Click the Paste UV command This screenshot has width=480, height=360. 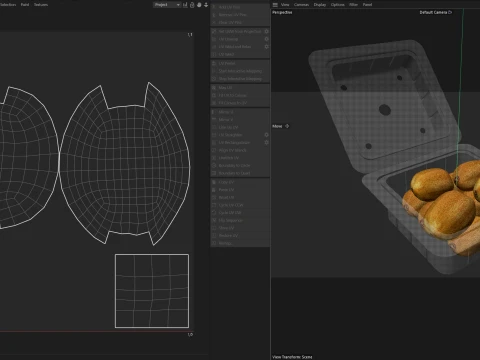(240, 190)
